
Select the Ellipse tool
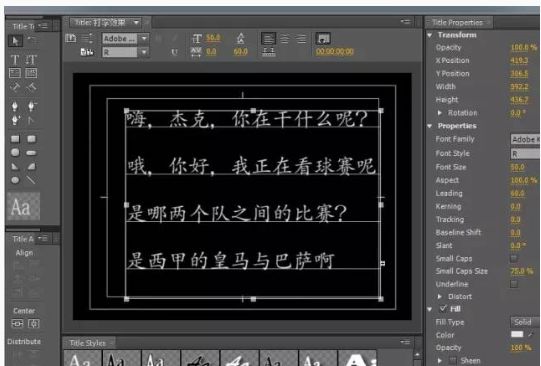(x=15, y=180)
